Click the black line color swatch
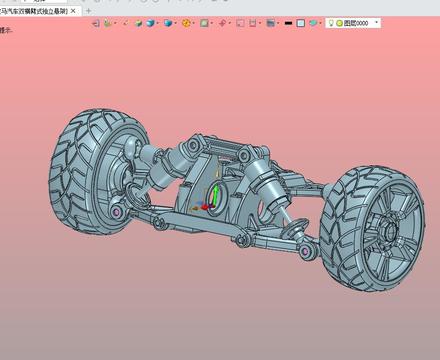Image resolution: width=440 pixels, height=360 pixels. pos(289,23)
